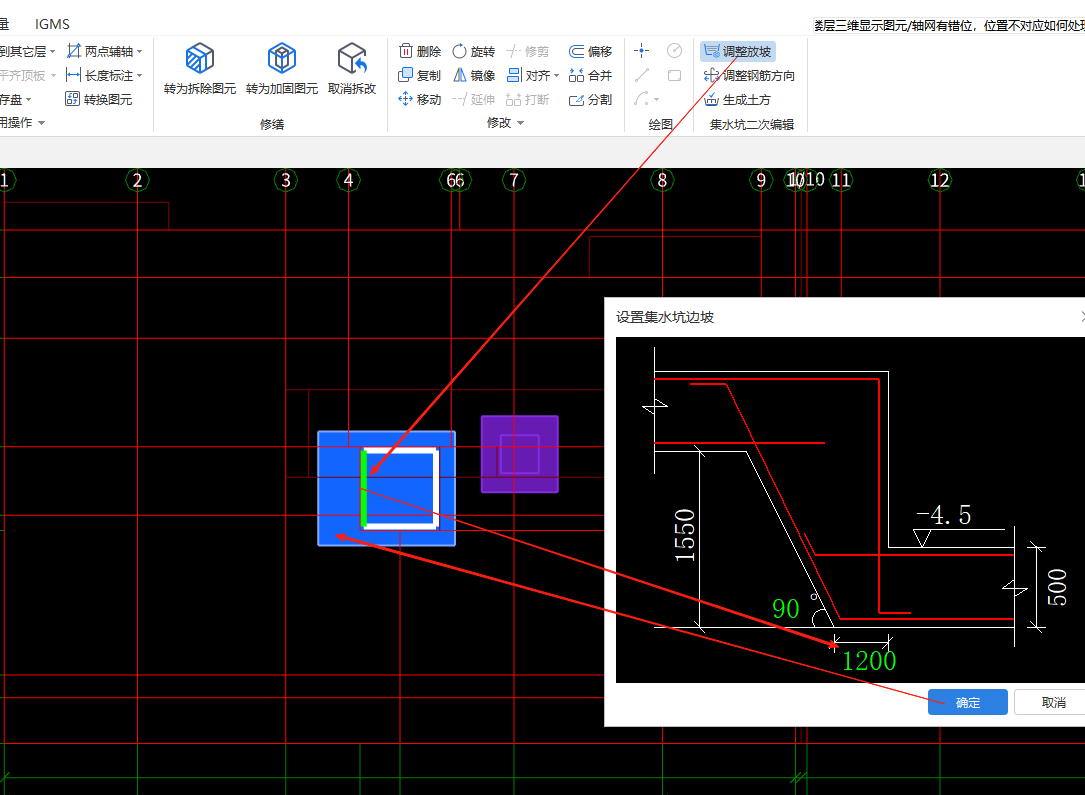Edit the green slope angle value 90
The width and height of the screenshot is (1085, 795).
click(785, 609)
